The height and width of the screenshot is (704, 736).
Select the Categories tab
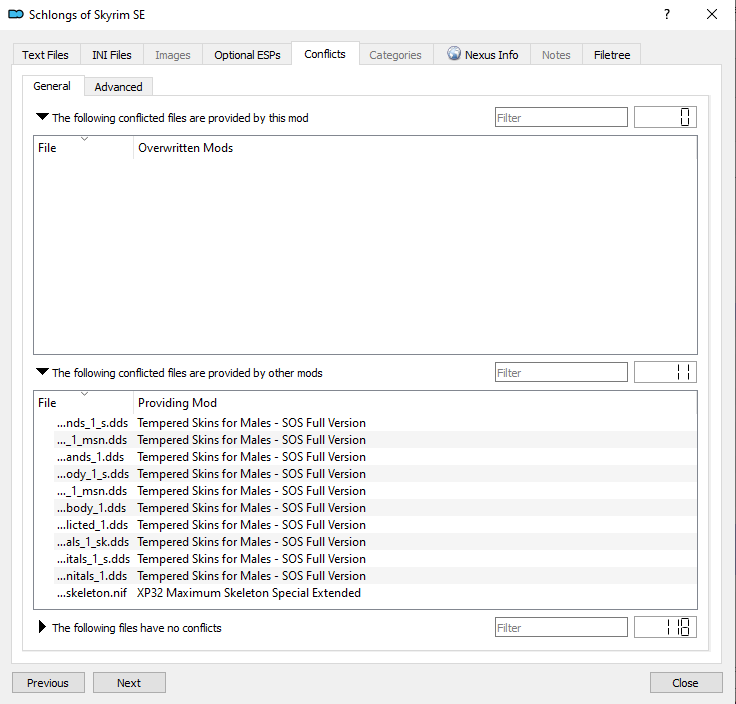point(395,55)
